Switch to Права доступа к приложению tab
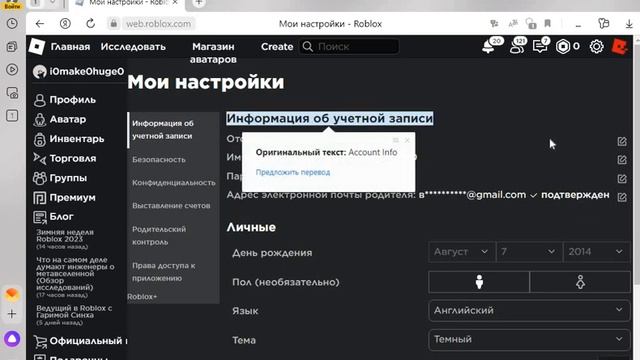The image size is (640, 360). [163, 272]
